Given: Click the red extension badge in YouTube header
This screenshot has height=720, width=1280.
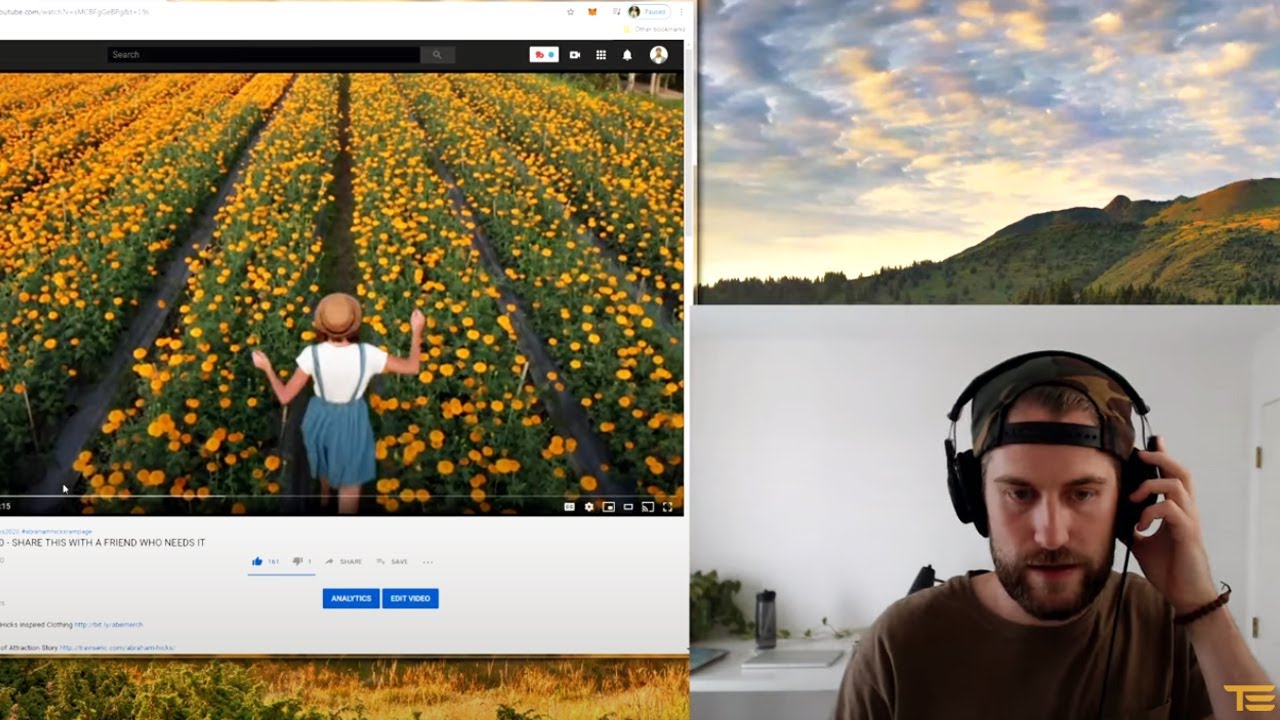Looking at the screenshot, I should tap(544, 55).
